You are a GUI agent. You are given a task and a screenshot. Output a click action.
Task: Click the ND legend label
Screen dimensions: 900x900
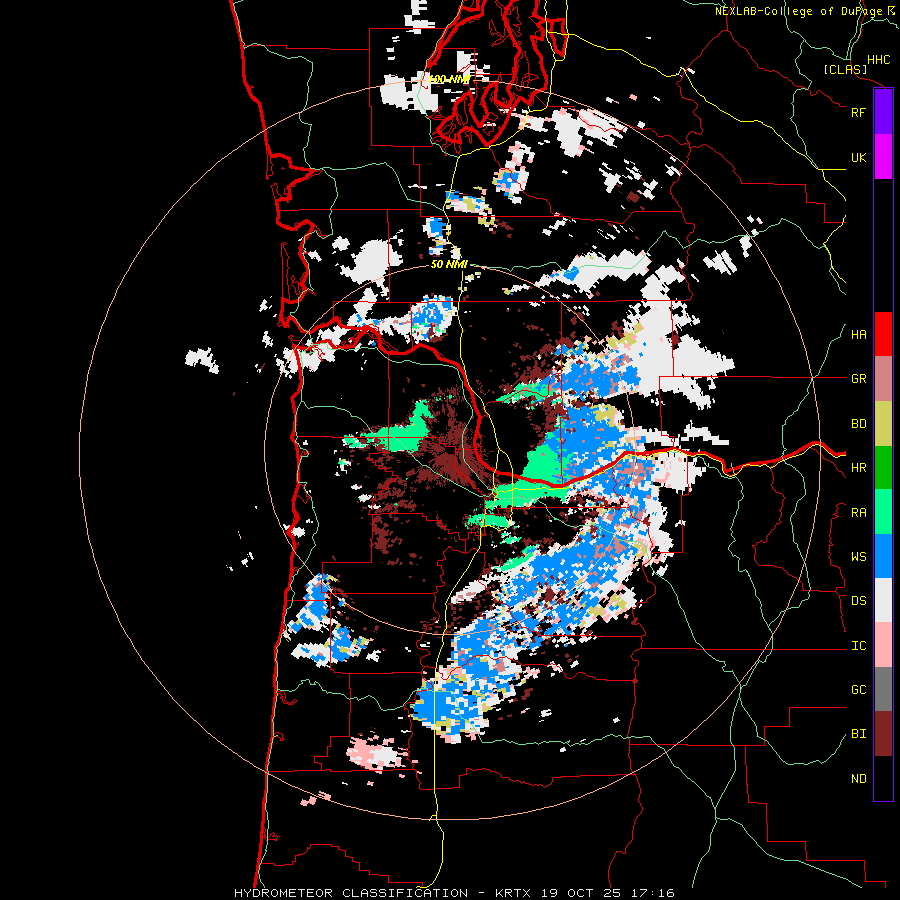(858, 779)
